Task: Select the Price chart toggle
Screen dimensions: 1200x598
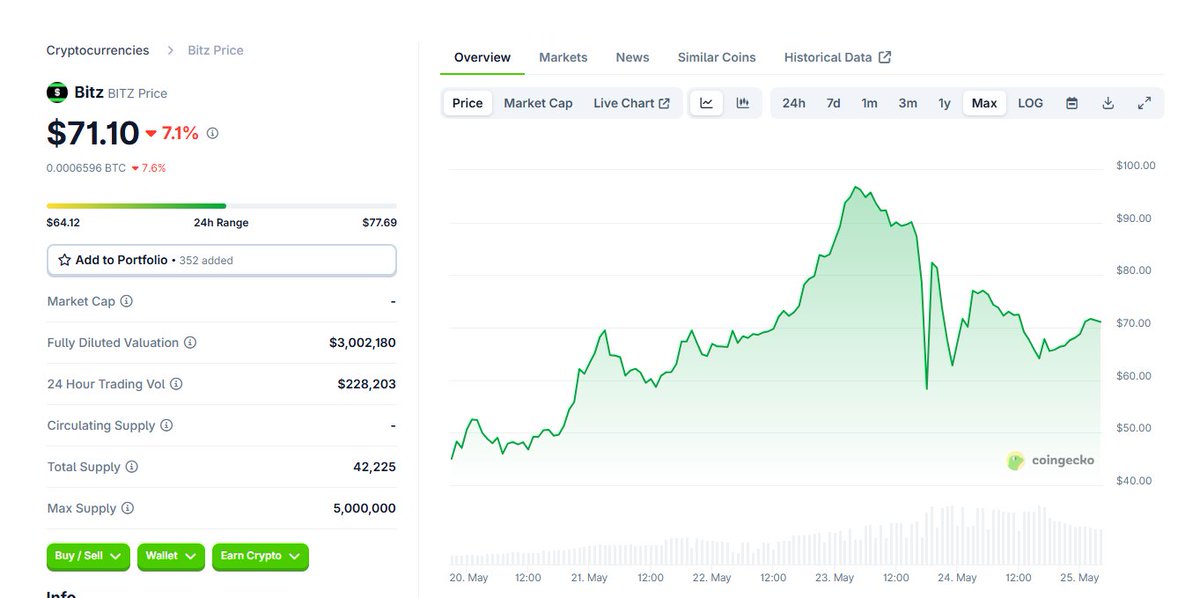Action: coord(467,103)
